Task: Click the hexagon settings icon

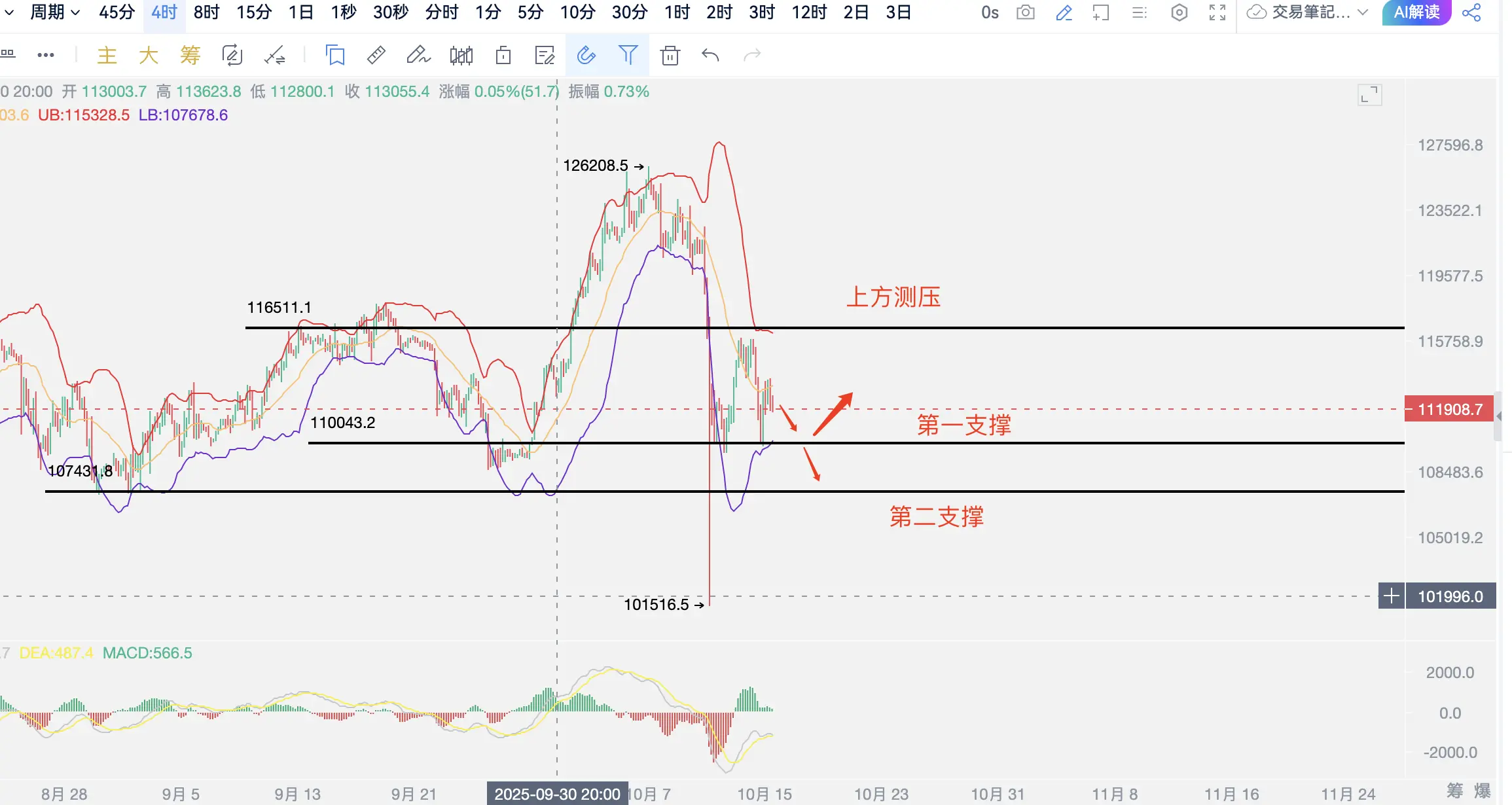Action: [1179, 12]
